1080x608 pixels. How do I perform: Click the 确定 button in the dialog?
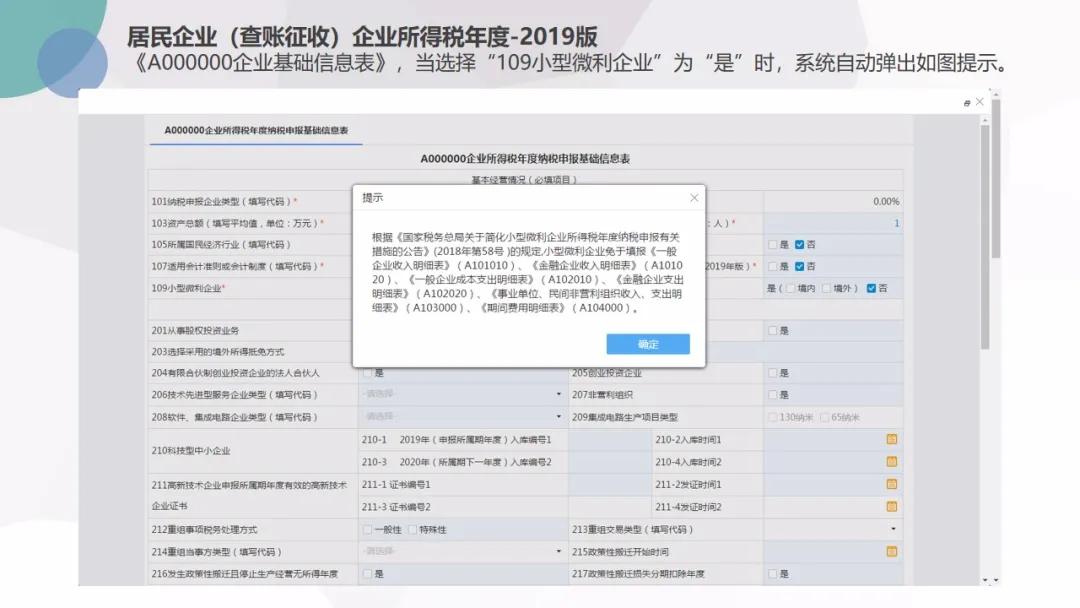click(647, 344)
